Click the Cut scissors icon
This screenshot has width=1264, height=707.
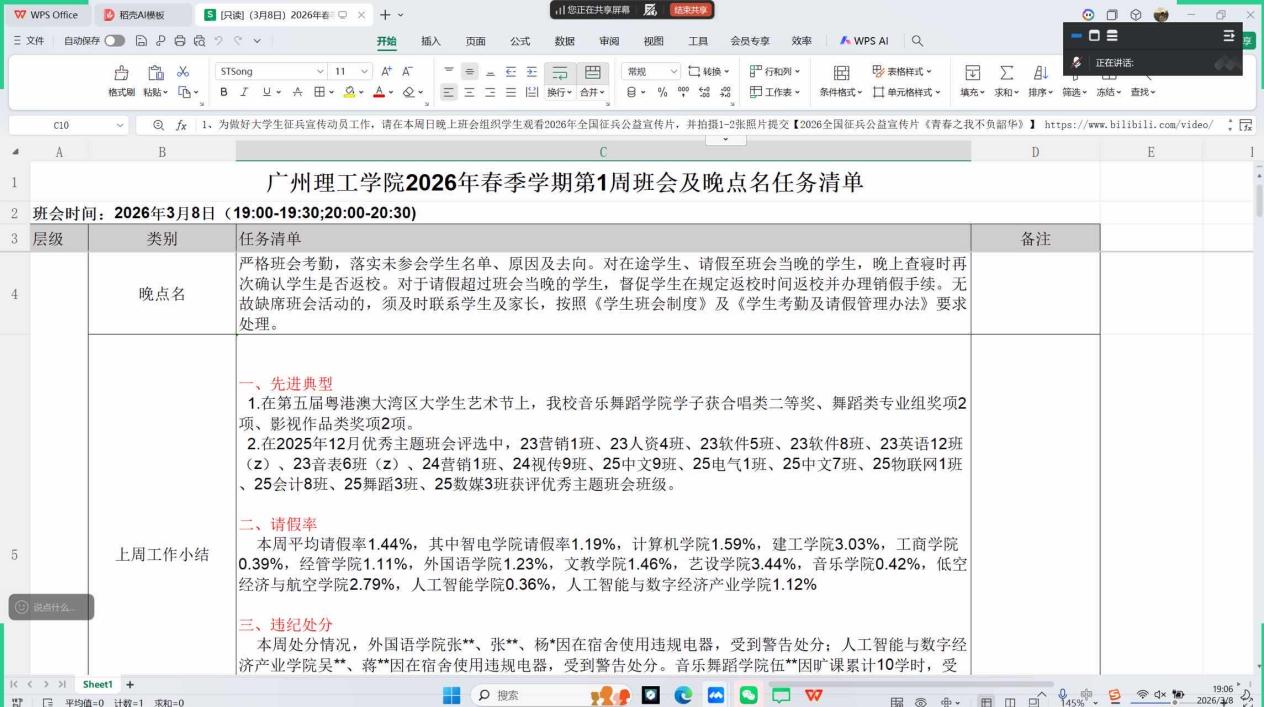tap(183, 72)
